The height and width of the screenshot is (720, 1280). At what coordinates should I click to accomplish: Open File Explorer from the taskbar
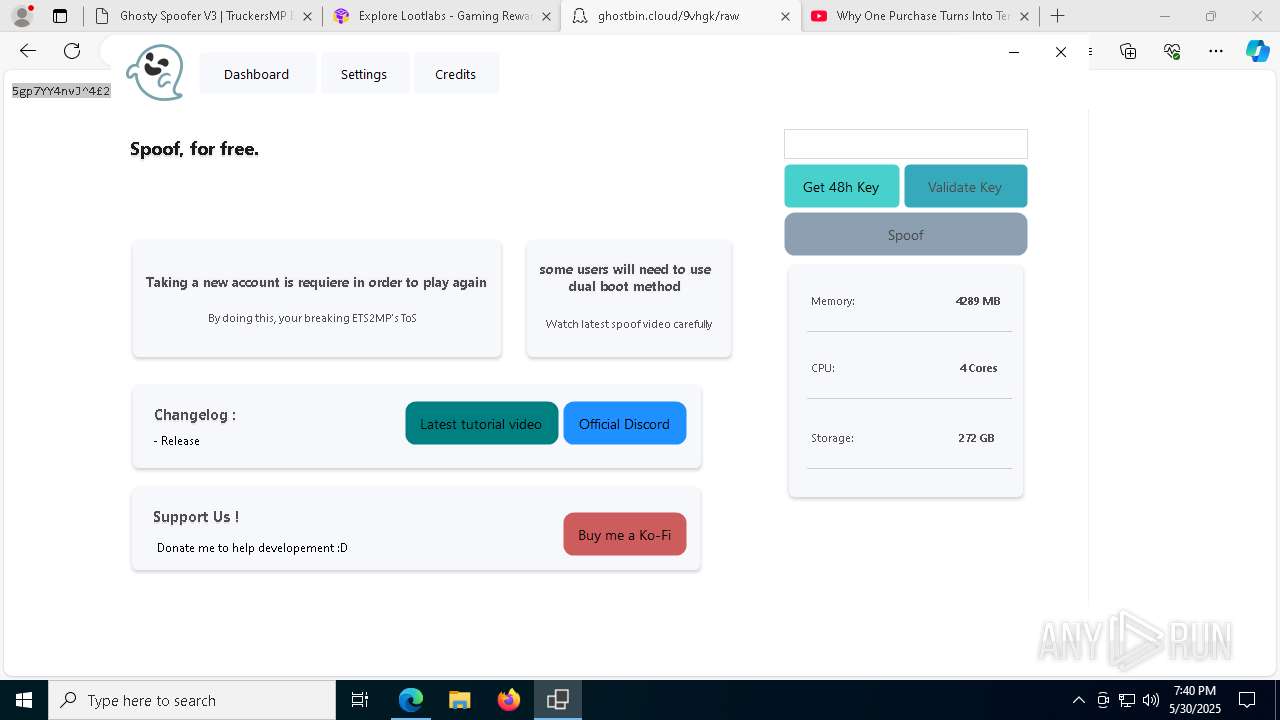coord(459,700)
